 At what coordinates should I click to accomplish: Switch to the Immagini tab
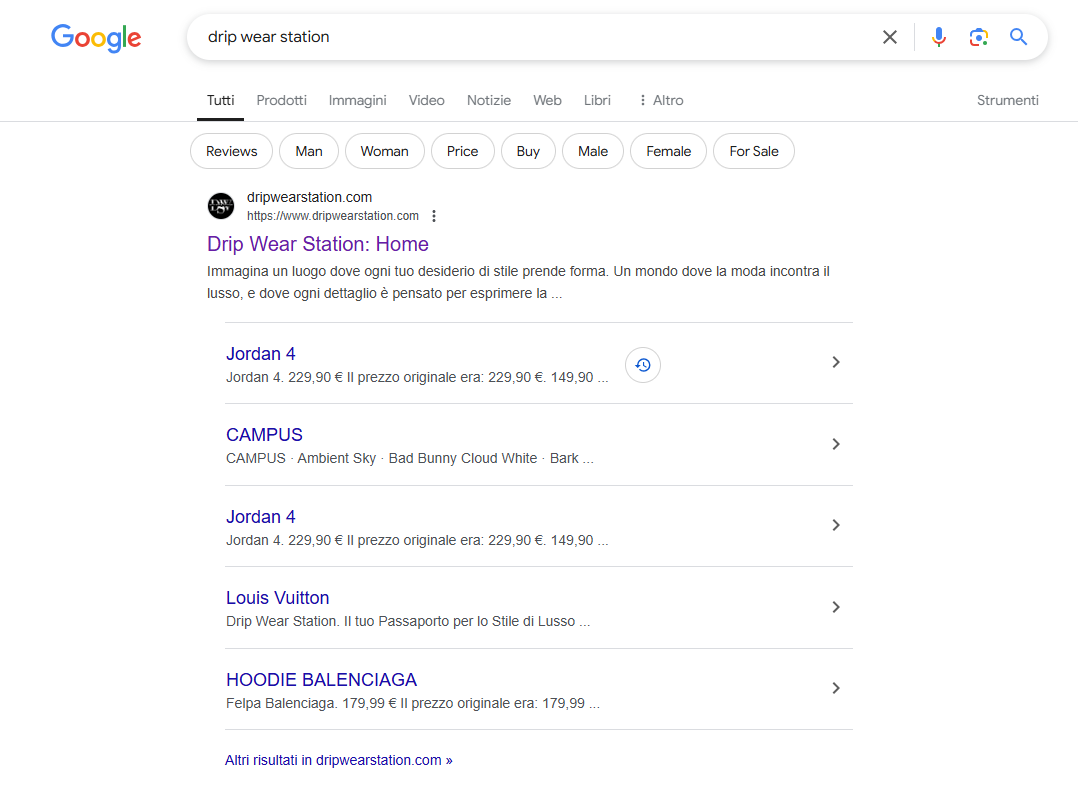358,100
